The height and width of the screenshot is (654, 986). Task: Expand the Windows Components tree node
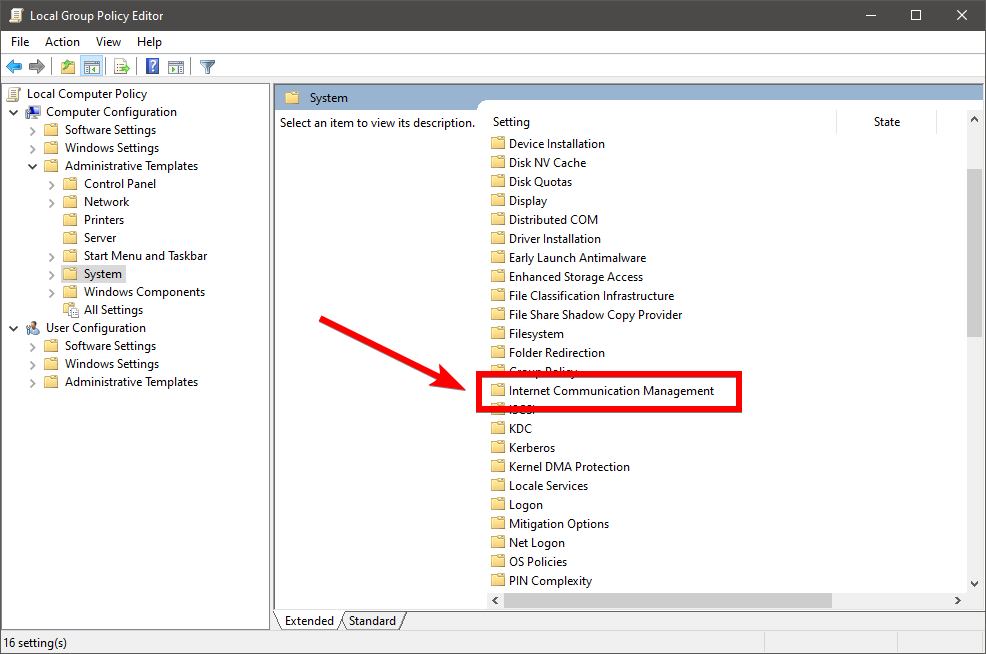coord(52,292)
